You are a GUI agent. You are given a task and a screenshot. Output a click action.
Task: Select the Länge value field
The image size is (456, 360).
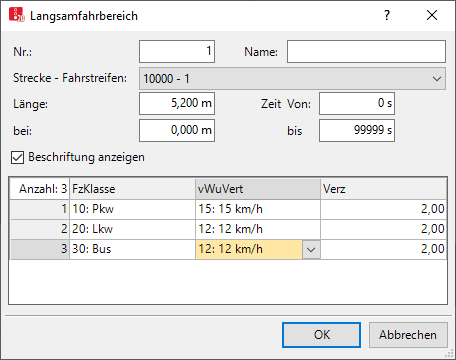pos(177,104)
